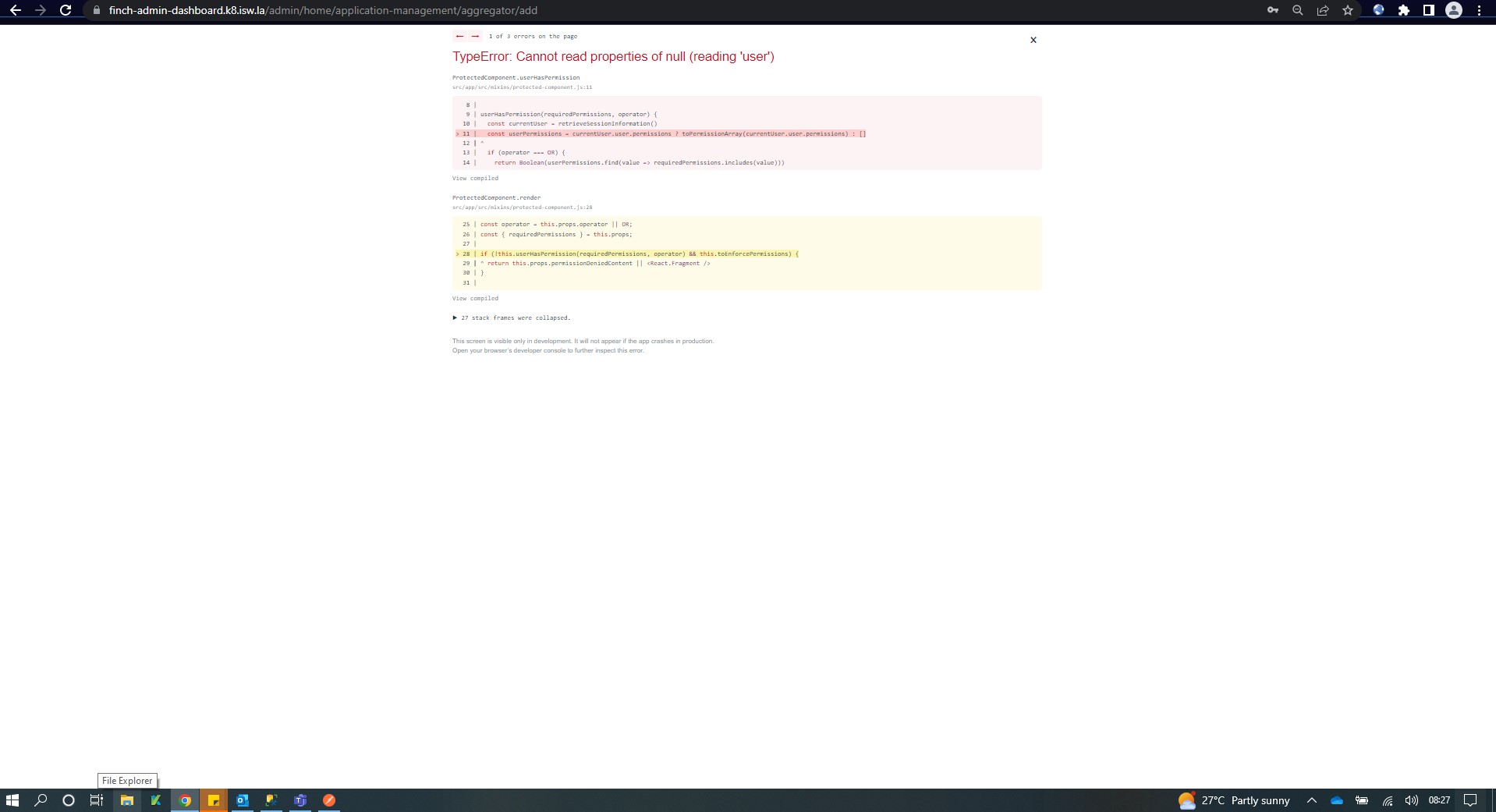Viewport: 1496px width, 812px height.
Task: Go to the previous error using left arrow
Action: (x=459, y=37)
